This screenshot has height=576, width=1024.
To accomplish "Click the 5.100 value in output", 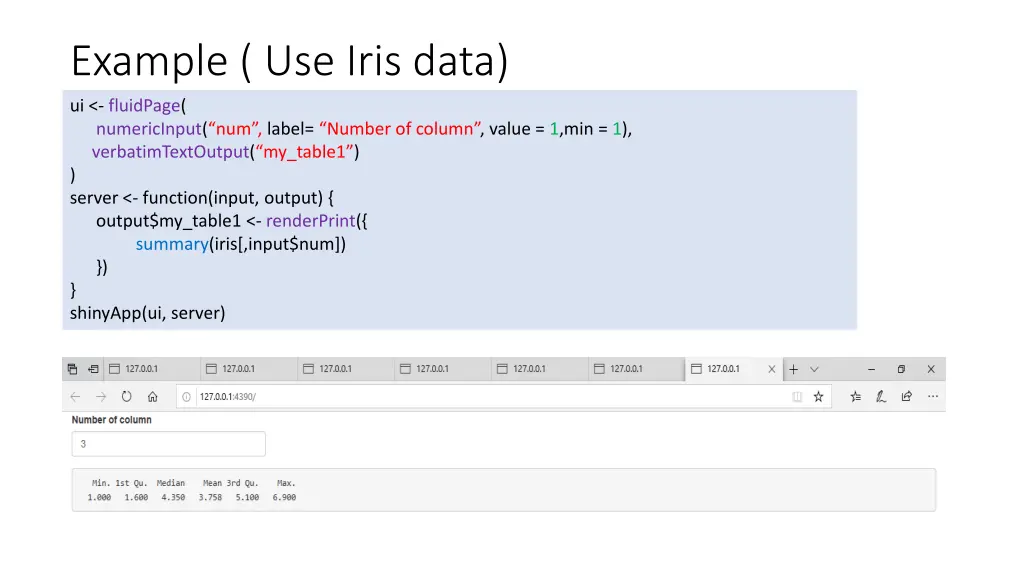I will point(248,498).
